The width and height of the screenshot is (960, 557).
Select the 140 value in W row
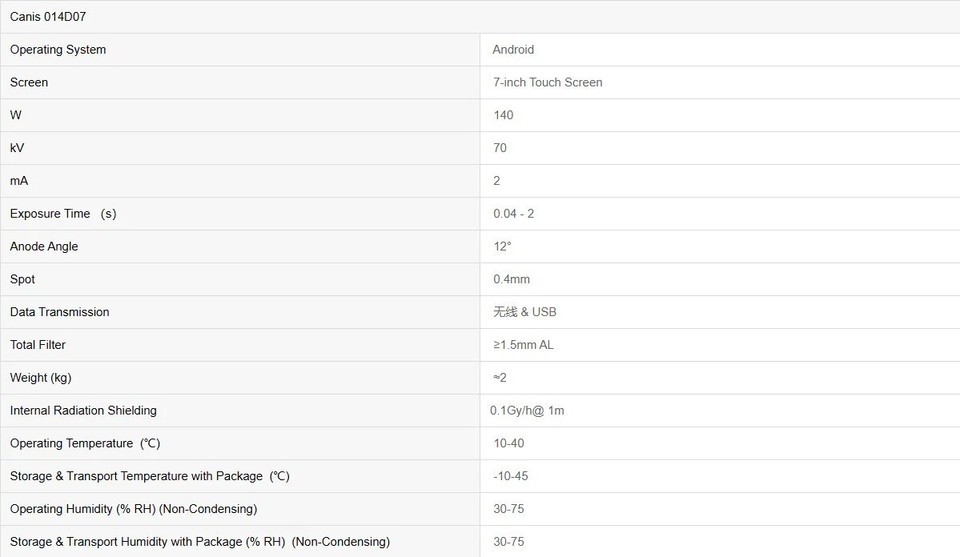coord(503,116)
